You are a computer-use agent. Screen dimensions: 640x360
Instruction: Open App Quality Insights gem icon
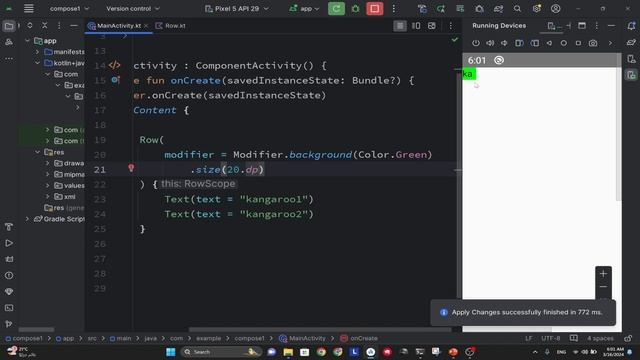point(9,291)
